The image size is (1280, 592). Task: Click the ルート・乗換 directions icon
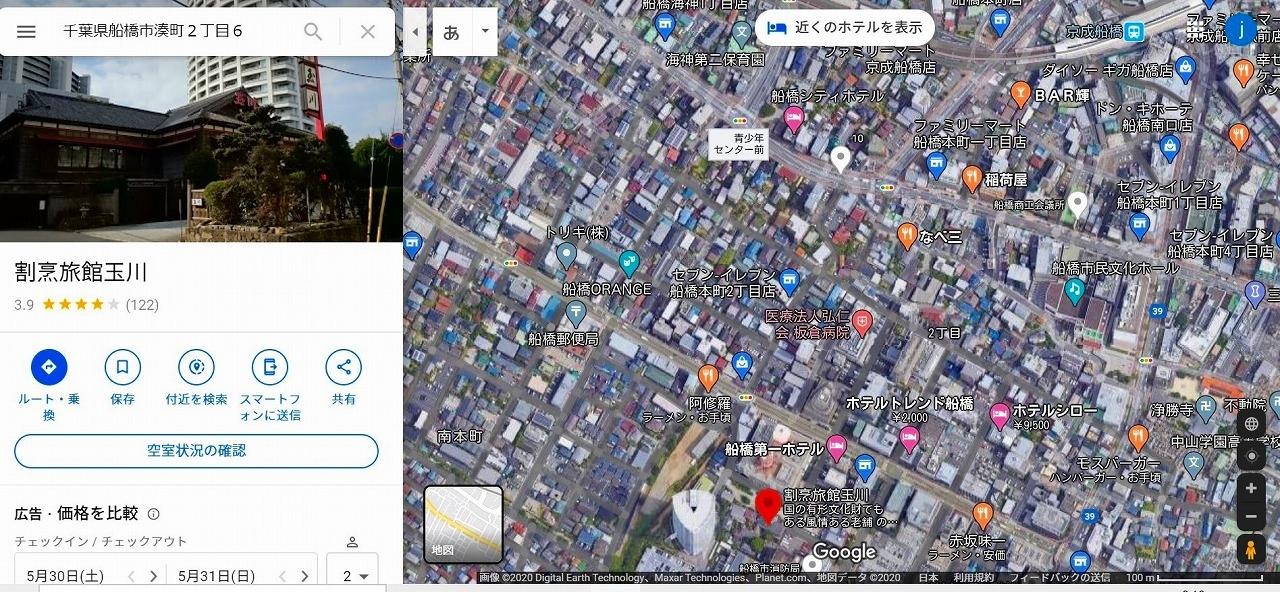point(49,367)
